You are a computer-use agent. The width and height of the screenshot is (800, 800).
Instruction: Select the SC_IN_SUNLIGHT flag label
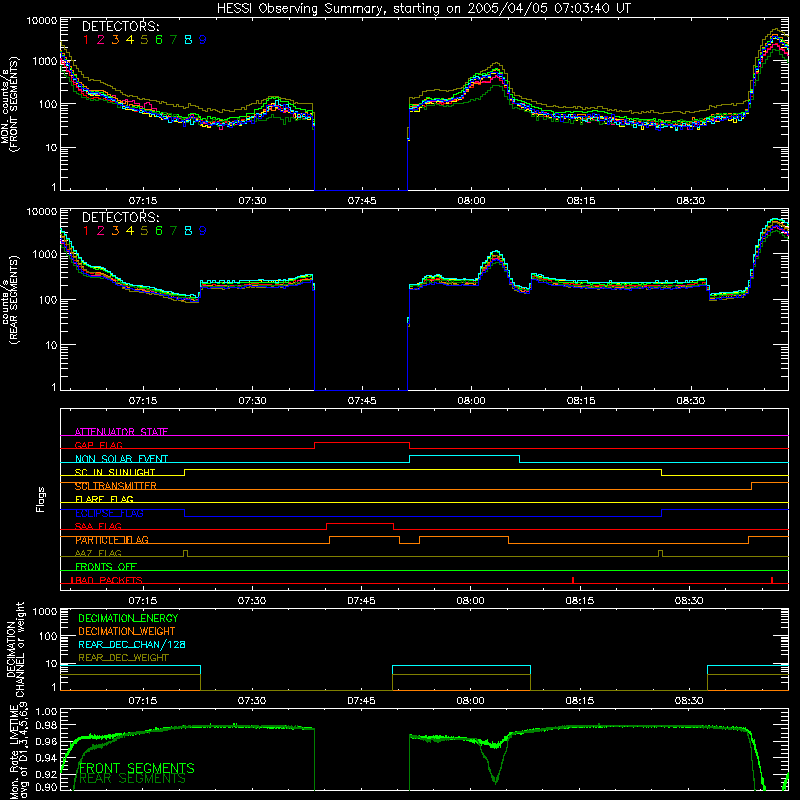tap(115, 472)
